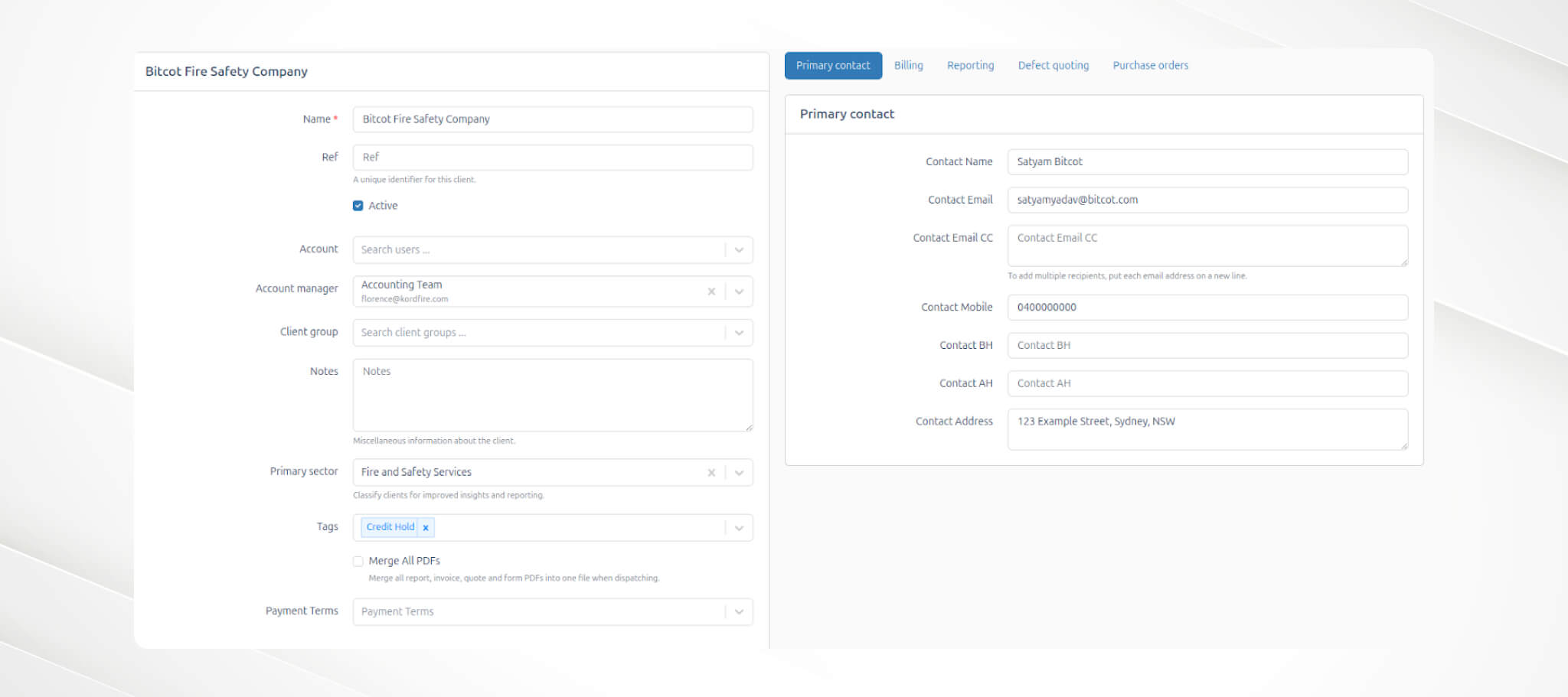Open the Account manager dropdown chevron

coord(739,291)
